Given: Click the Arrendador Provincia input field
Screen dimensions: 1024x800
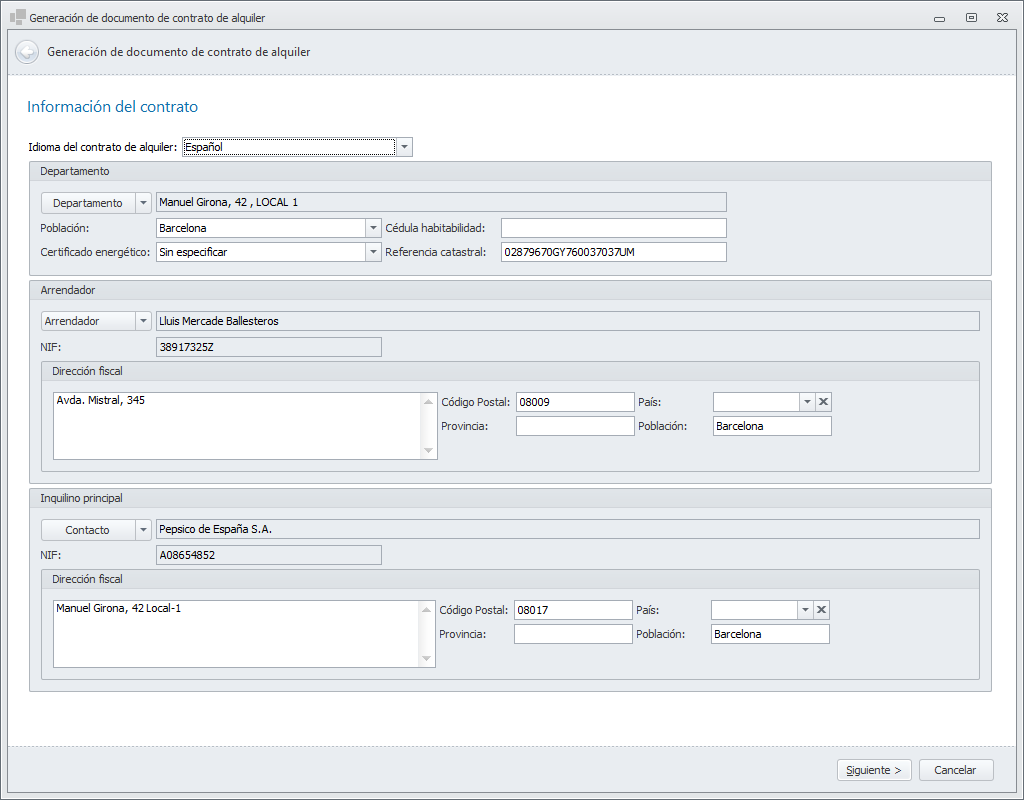Looking at the screenshot, I should click(574, 426).
